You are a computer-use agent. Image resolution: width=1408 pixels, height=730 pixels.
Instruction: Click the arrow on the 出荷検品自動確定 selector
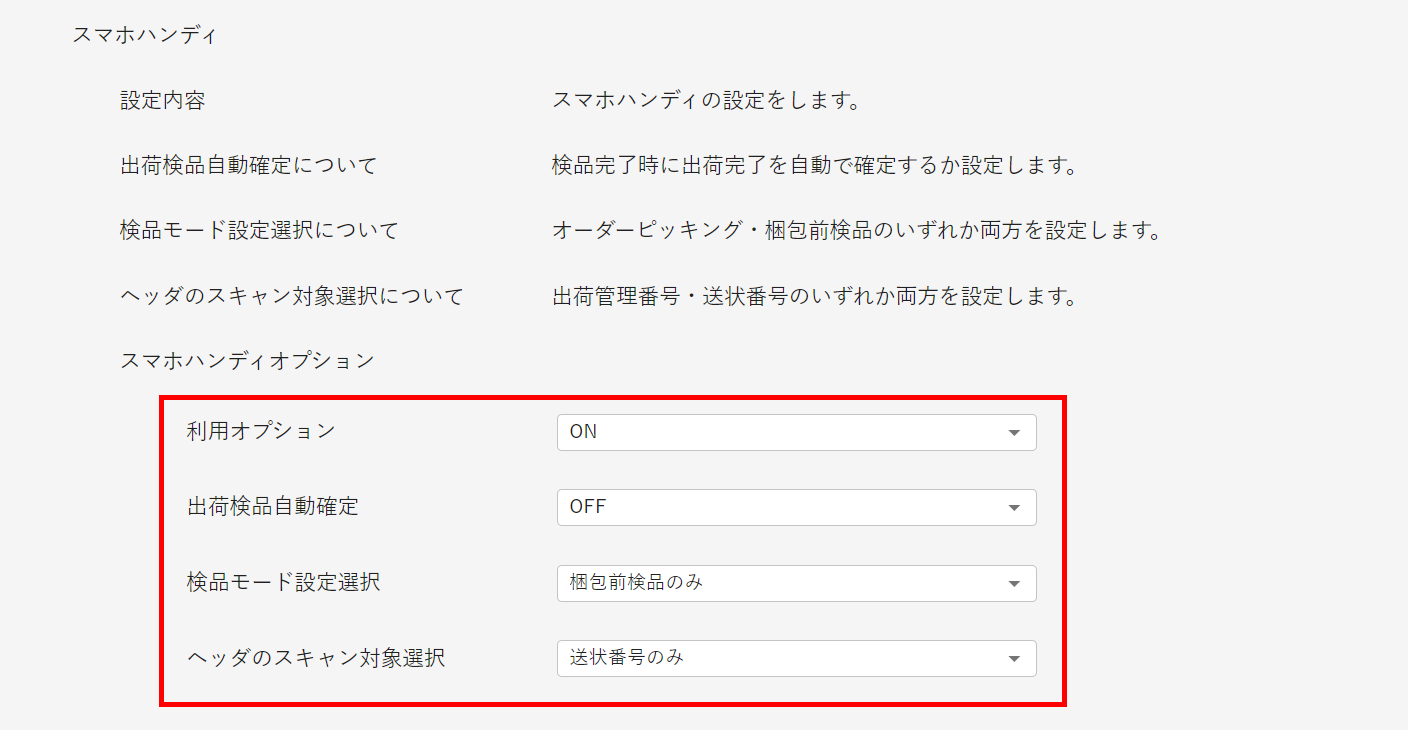[1015, 507]
